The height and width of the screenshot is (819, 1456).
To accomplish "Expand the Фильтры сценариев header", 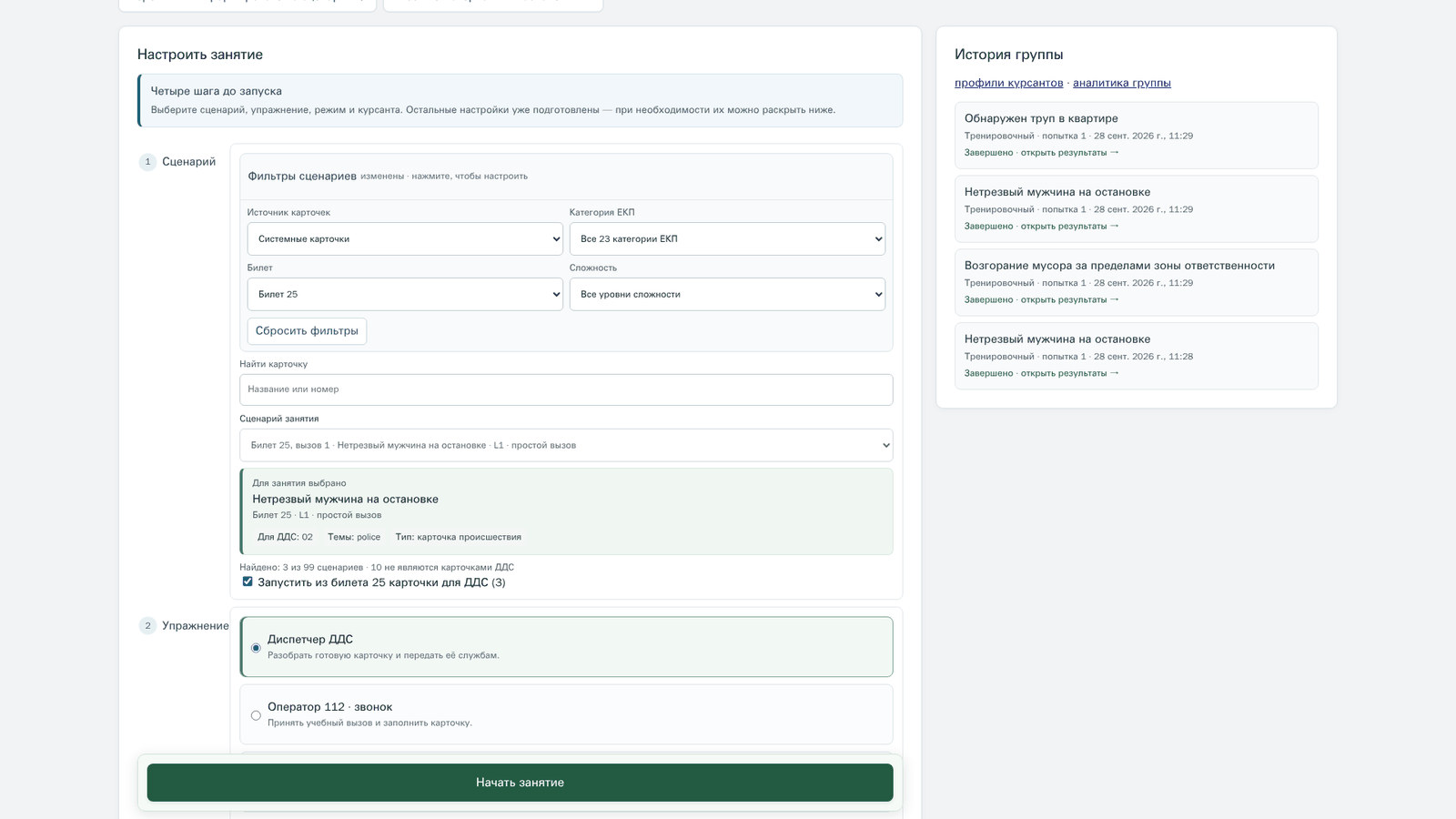I will pos(566,177).
